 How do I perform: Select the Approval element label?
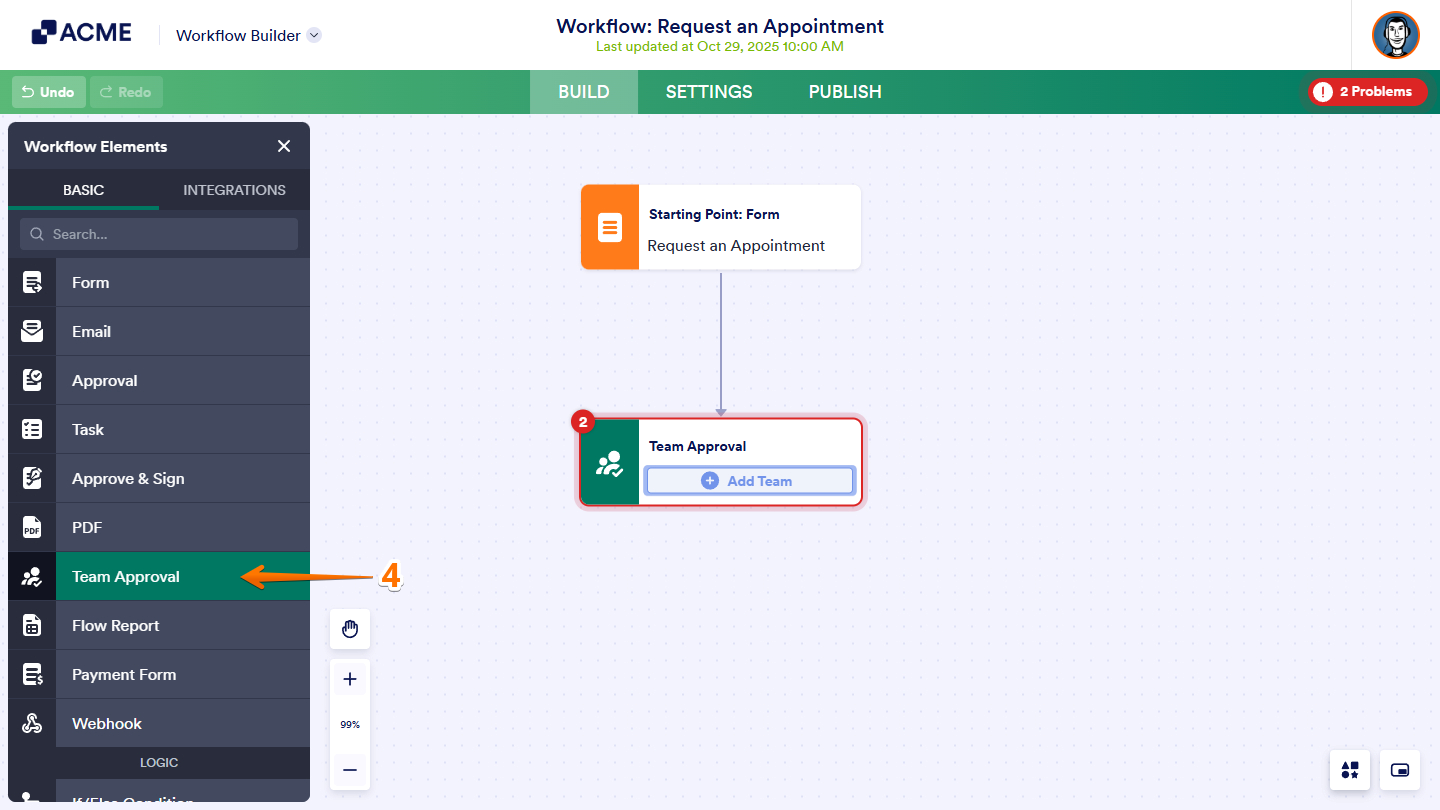[x=105, y=381]
